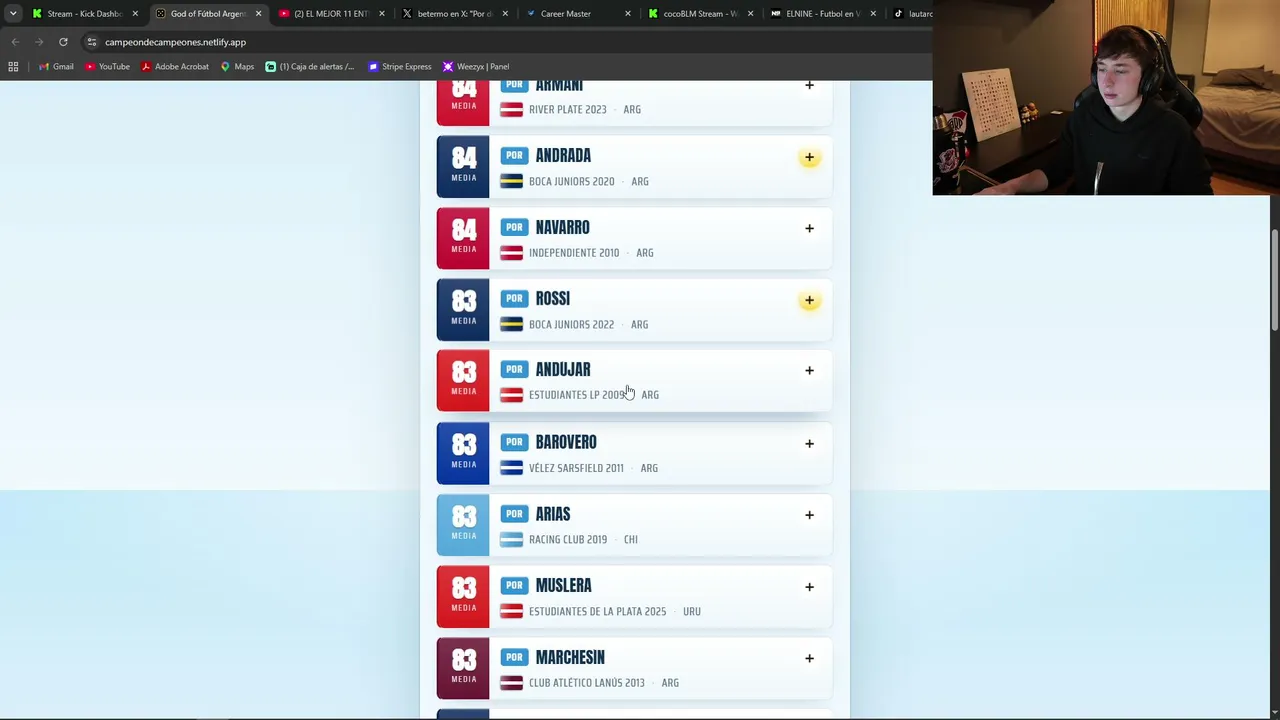Click the browser forward arrow
Image resolution: width=1280 pixels, height=720 pixels.
point(39,42)
